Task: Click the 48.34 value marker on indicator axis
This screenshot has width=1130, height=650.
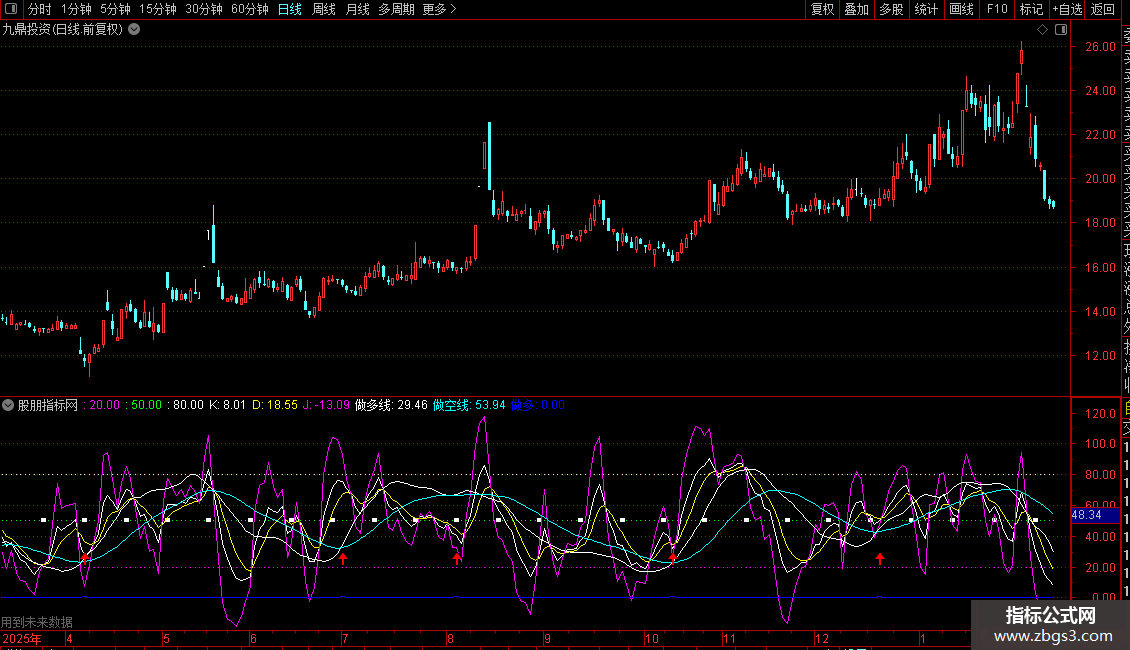Action: pyautogui.click(x=1086, y=514)
